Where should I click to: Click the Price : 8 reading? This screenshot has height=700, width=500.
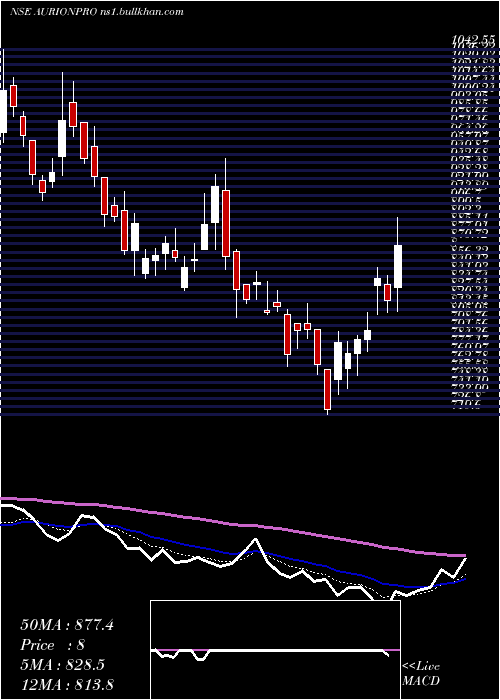click(53, 645)
